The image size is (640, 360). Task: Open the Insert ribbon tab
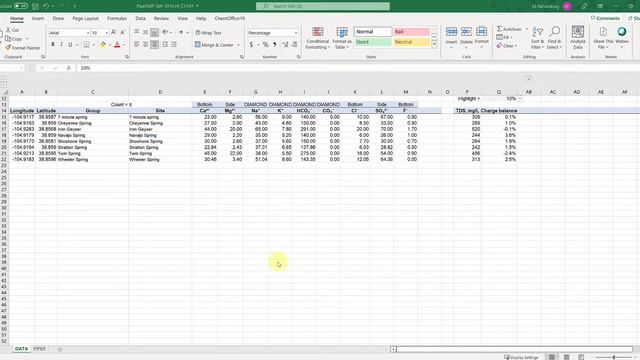pos(38,19)
